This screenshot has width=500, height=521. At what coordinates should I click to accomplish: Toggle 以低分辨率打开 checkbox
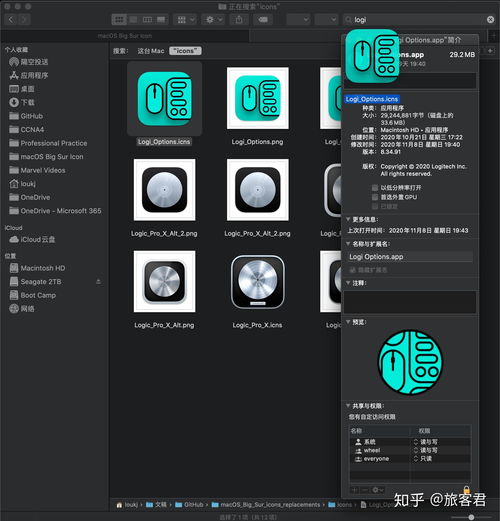(x=375, y=188)
